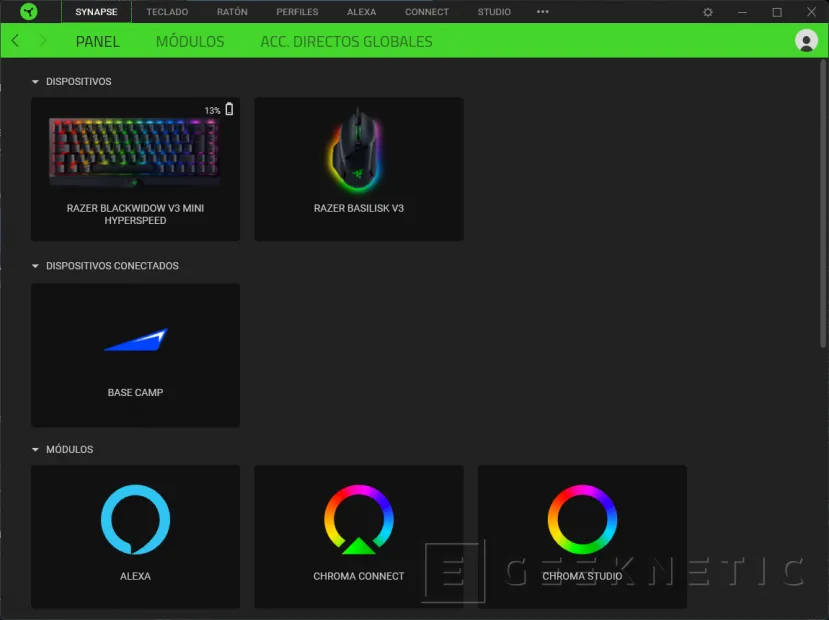Switch to the Ratón tab
Image resolution: width=829 pixels, height=620 pixels.
click(x=232, y=12)
